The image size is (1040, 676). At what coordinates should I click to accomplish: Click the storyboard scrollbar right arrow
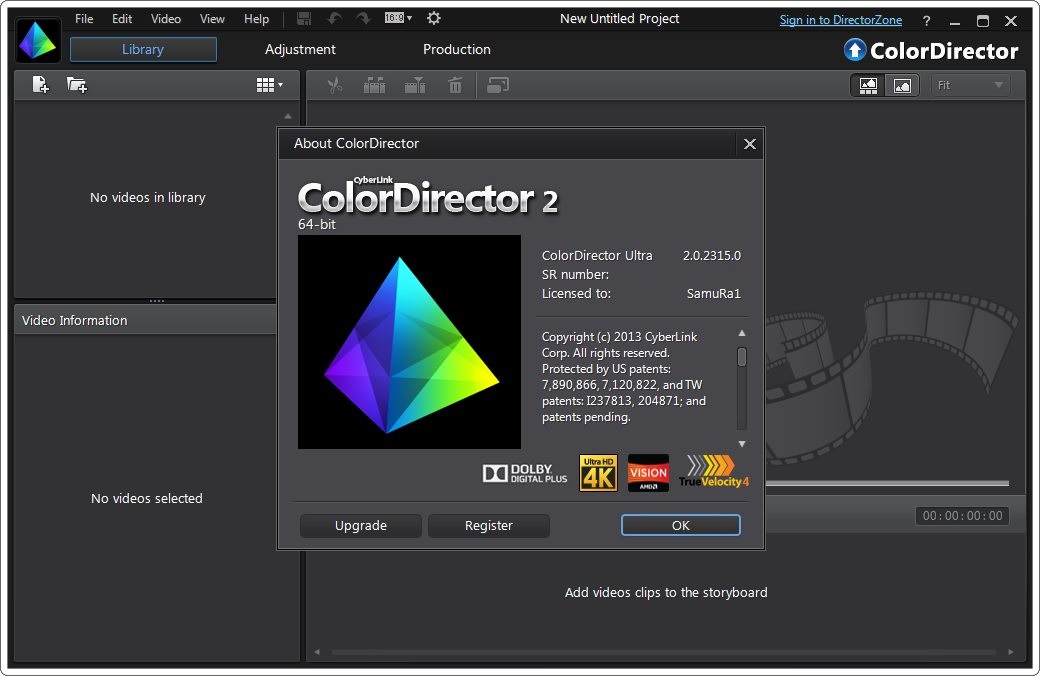pyautogui.click(x=1011, y=652)
